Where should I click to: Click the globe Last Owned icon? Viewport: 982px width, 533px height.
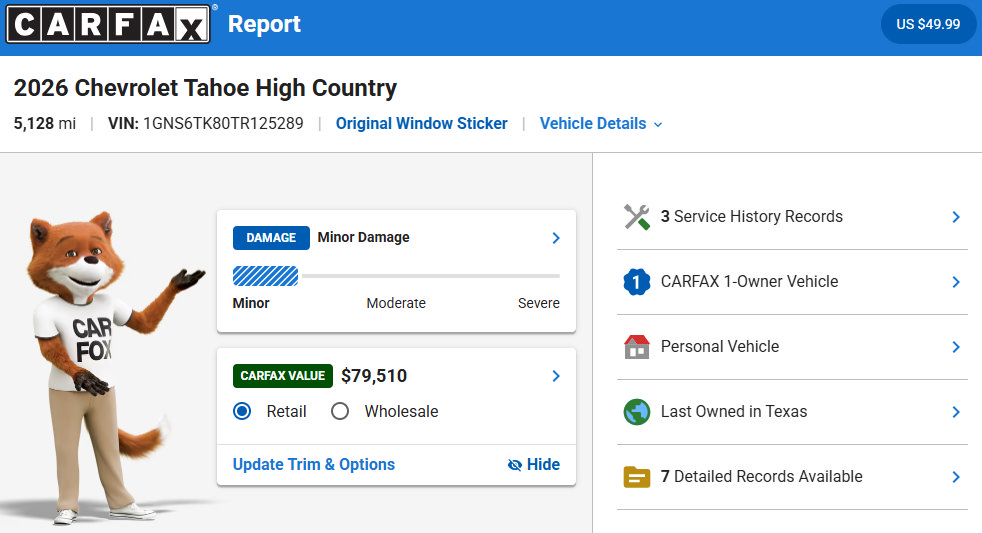tap(636, 412)
